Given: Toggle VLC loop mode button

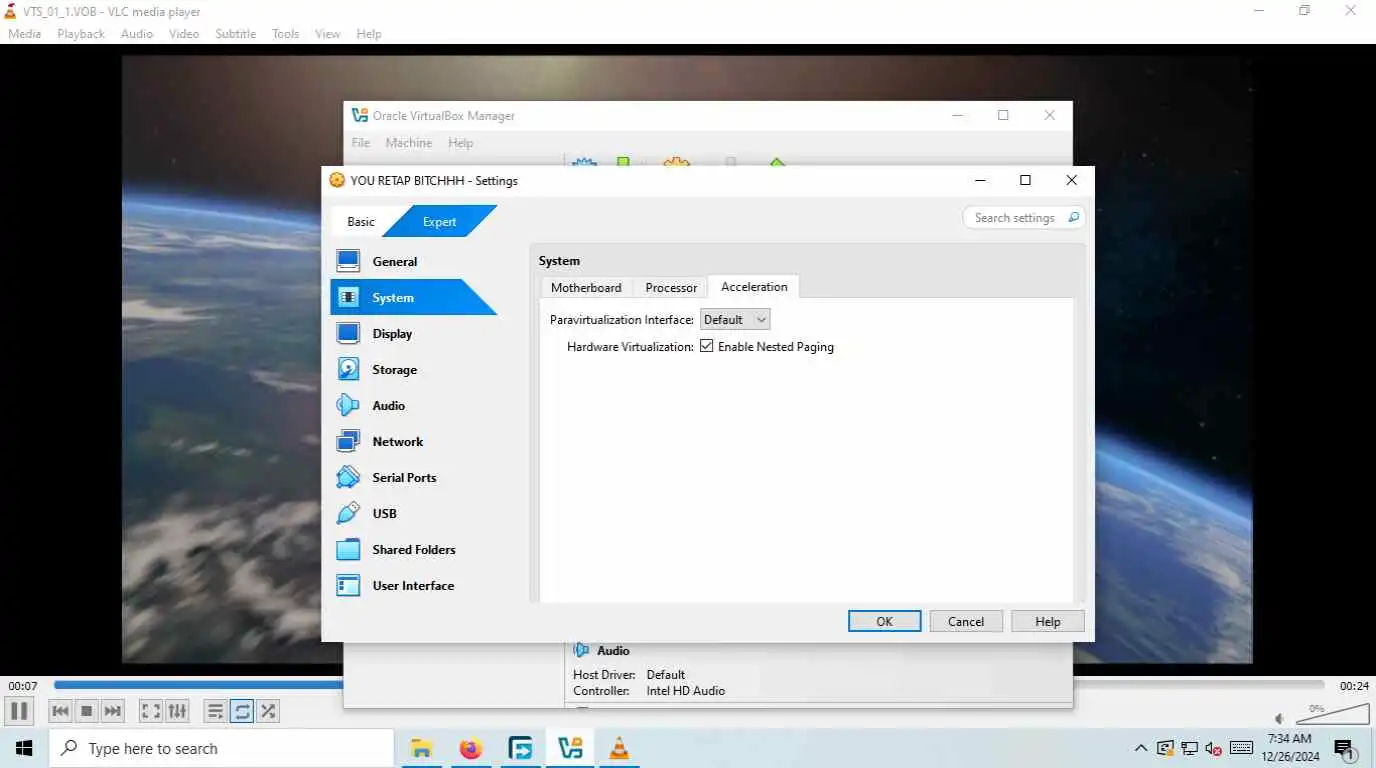Looking at the screenshot, I should tap(242, 711).
